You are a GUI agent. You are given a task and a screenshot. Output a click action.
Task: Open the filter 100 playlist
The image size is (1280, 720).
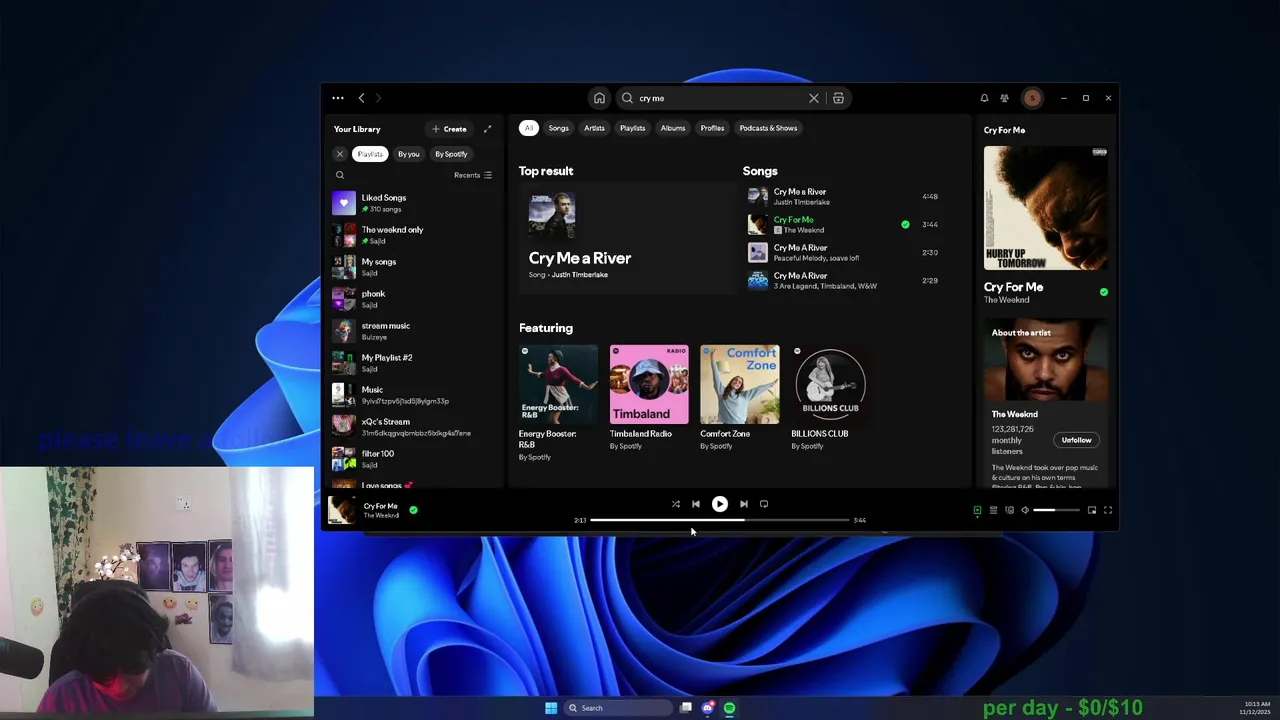pyautogui.click(x=413, y=459)
